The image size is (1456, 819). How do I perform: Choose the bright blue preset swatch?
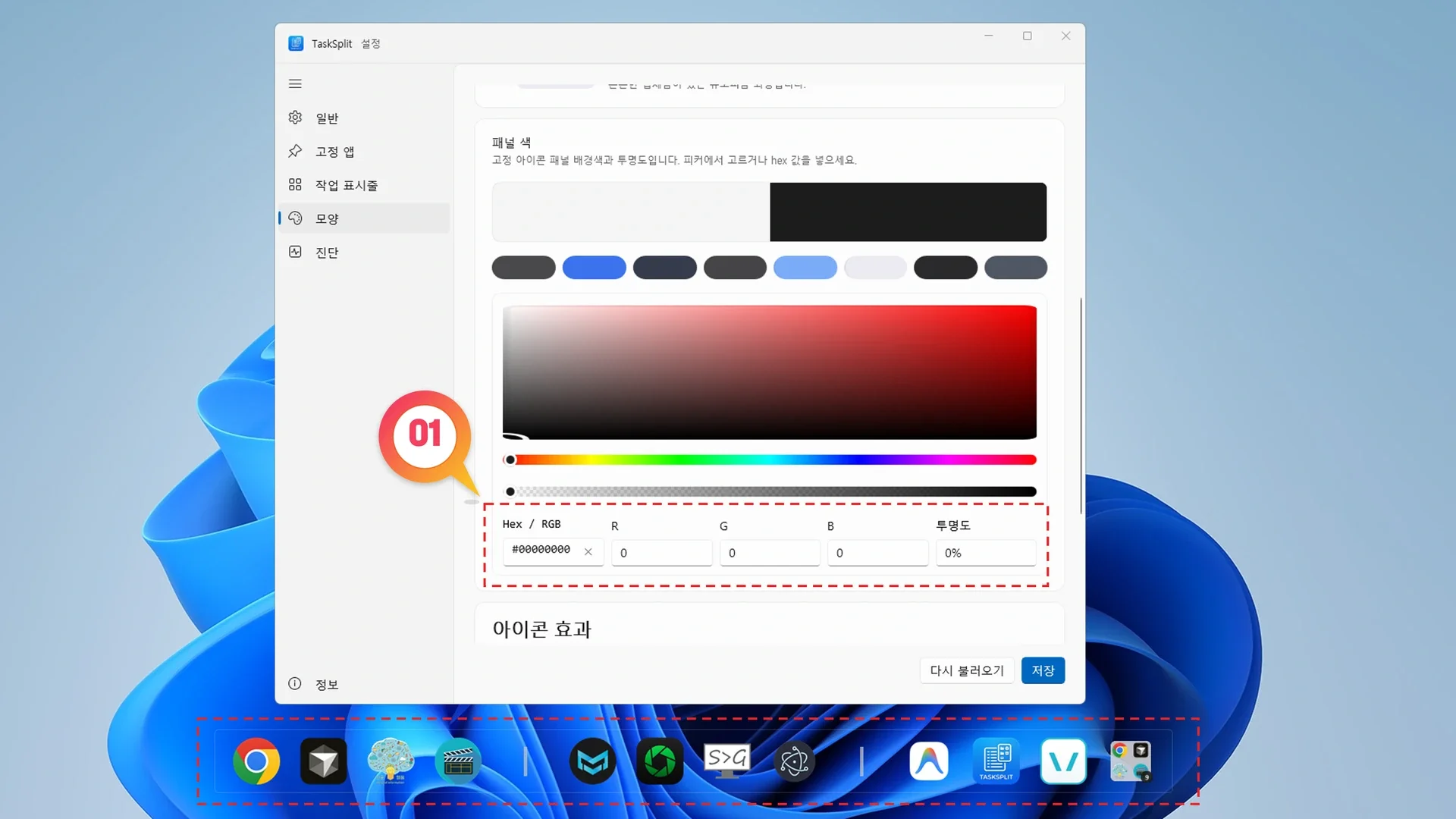[x=594, y=268]
